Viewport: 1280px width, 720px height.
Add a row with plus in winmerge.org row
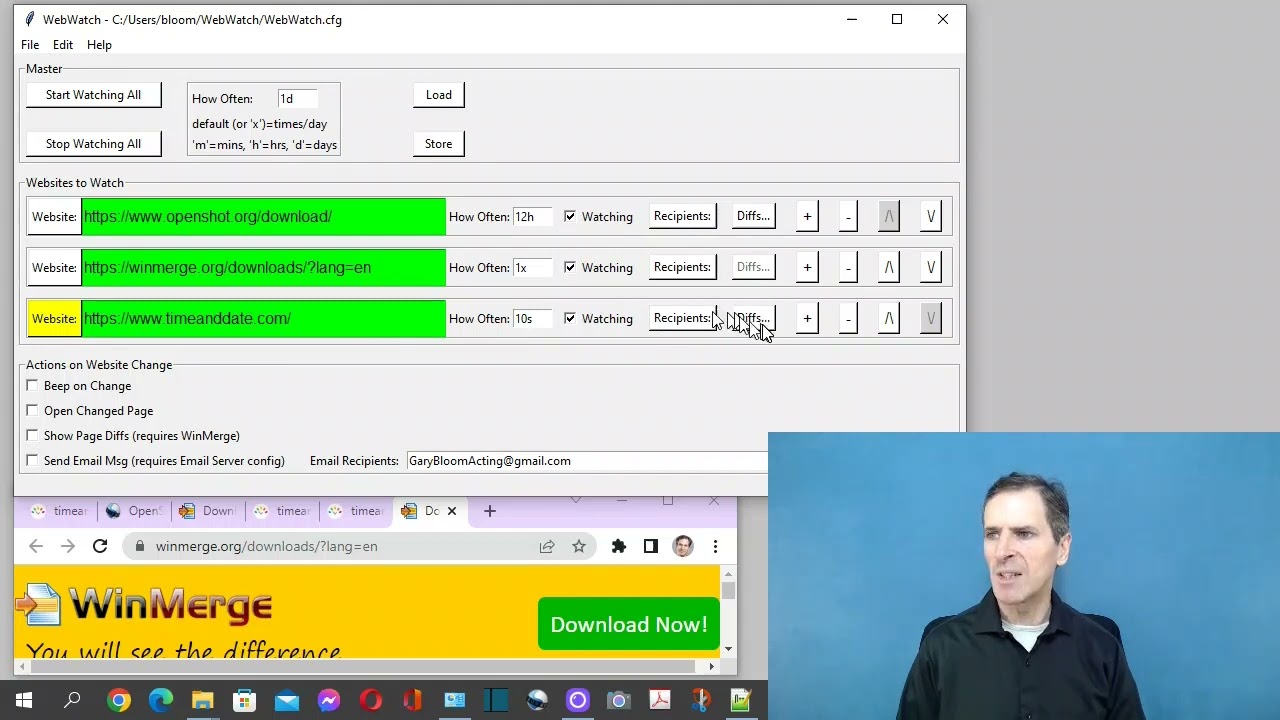[x=807, y=267]
